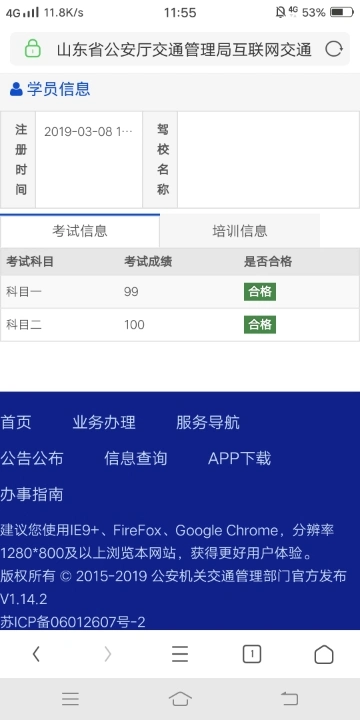Viewport: 360px width, 720px height.
Task: Tap the Android system home button
Action: 180,699
